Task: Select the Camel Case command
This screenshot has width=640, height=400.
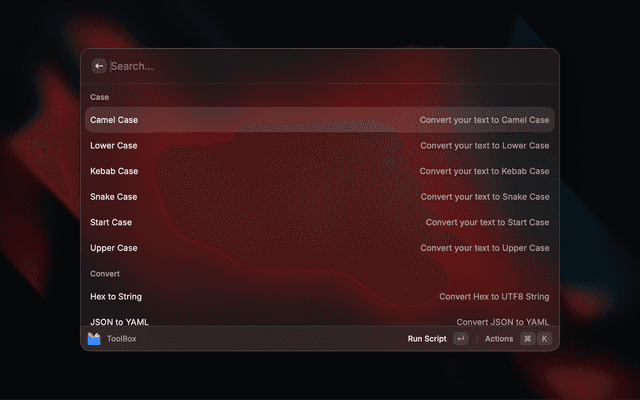Action: click(320, 120)
